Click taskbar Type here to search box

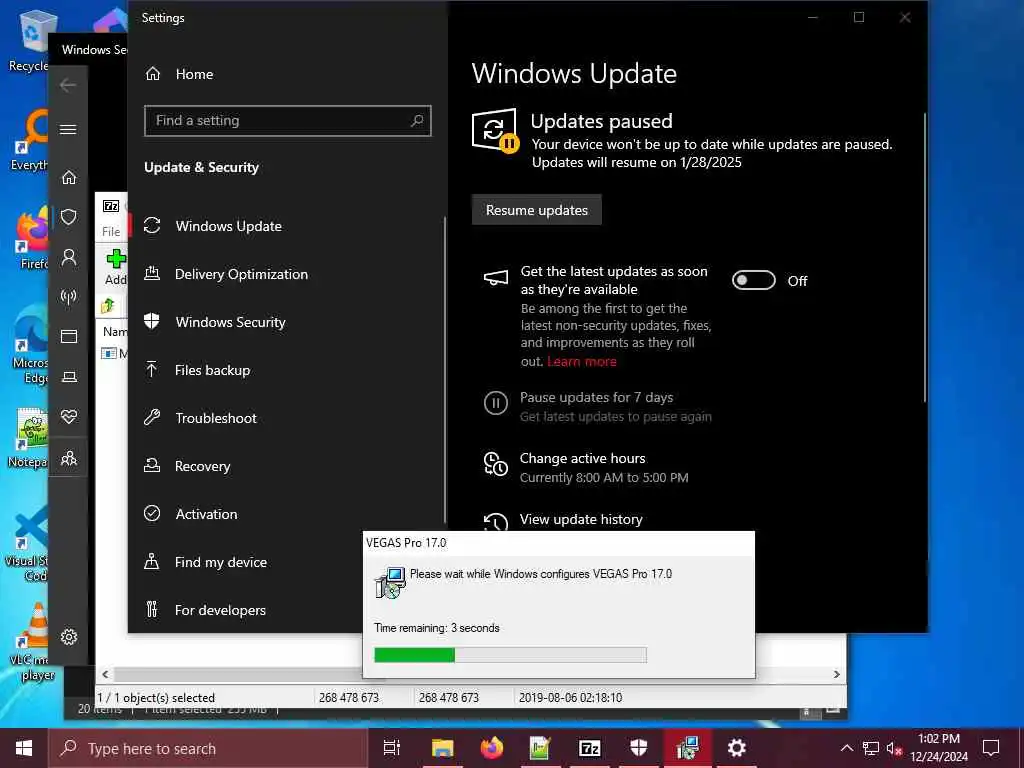(x=208, y=748)
